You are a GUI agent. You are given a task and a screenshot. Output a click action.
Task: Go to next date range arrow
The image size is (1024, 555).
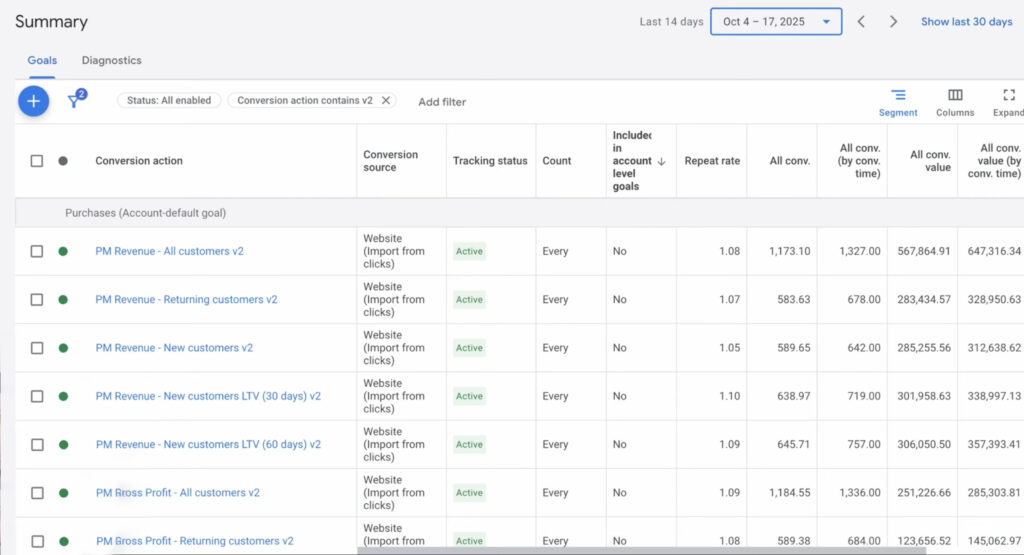tap(893, 22)
